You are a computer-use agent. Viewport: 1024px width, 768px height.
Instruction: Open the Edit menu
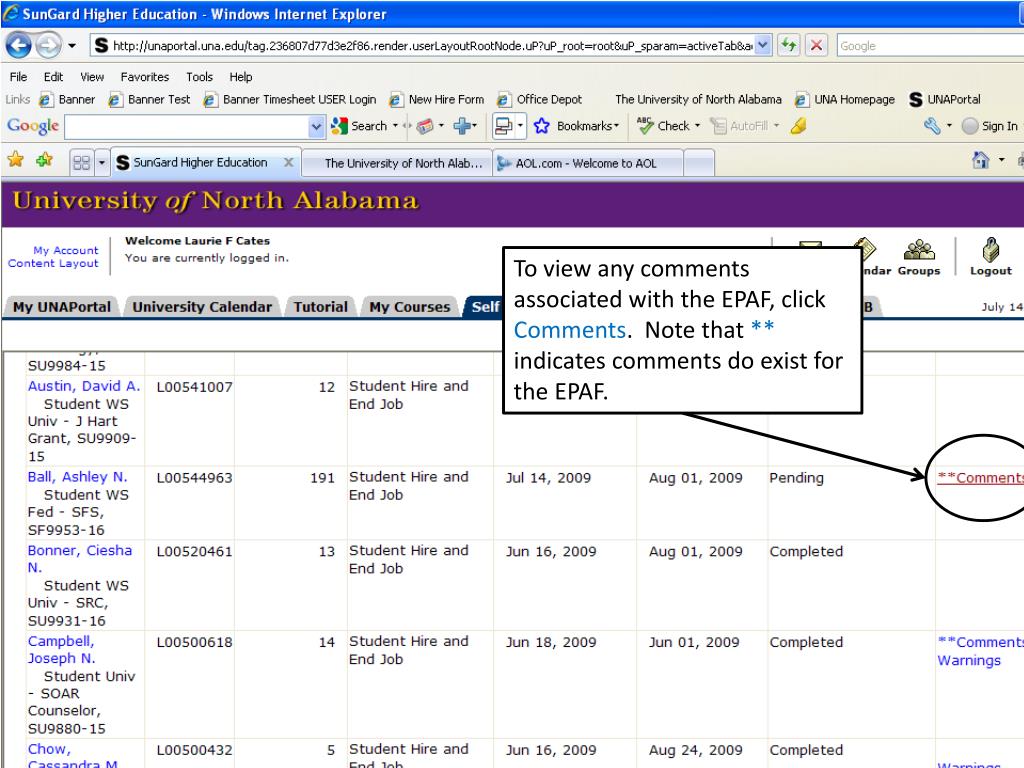54,76
